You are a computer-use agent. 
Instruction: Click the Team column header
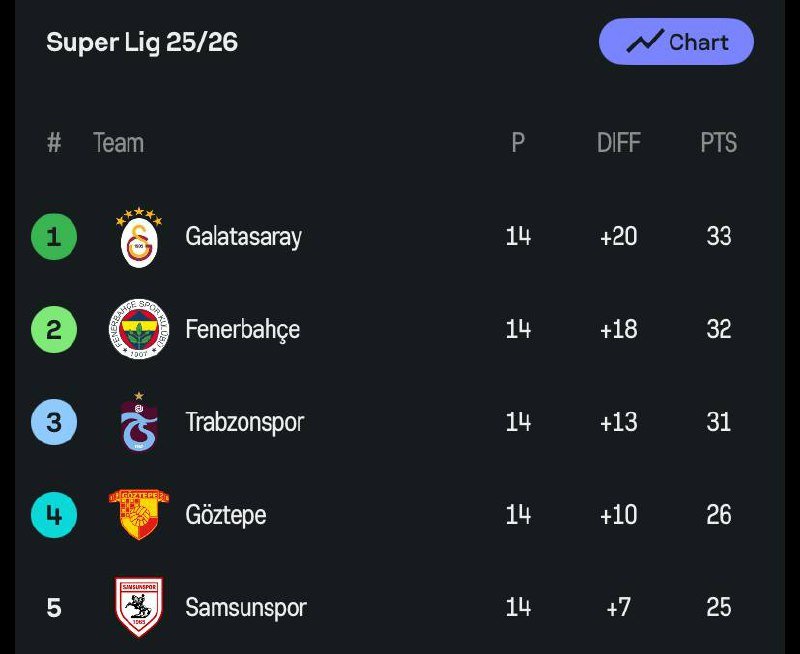point(118,143)
